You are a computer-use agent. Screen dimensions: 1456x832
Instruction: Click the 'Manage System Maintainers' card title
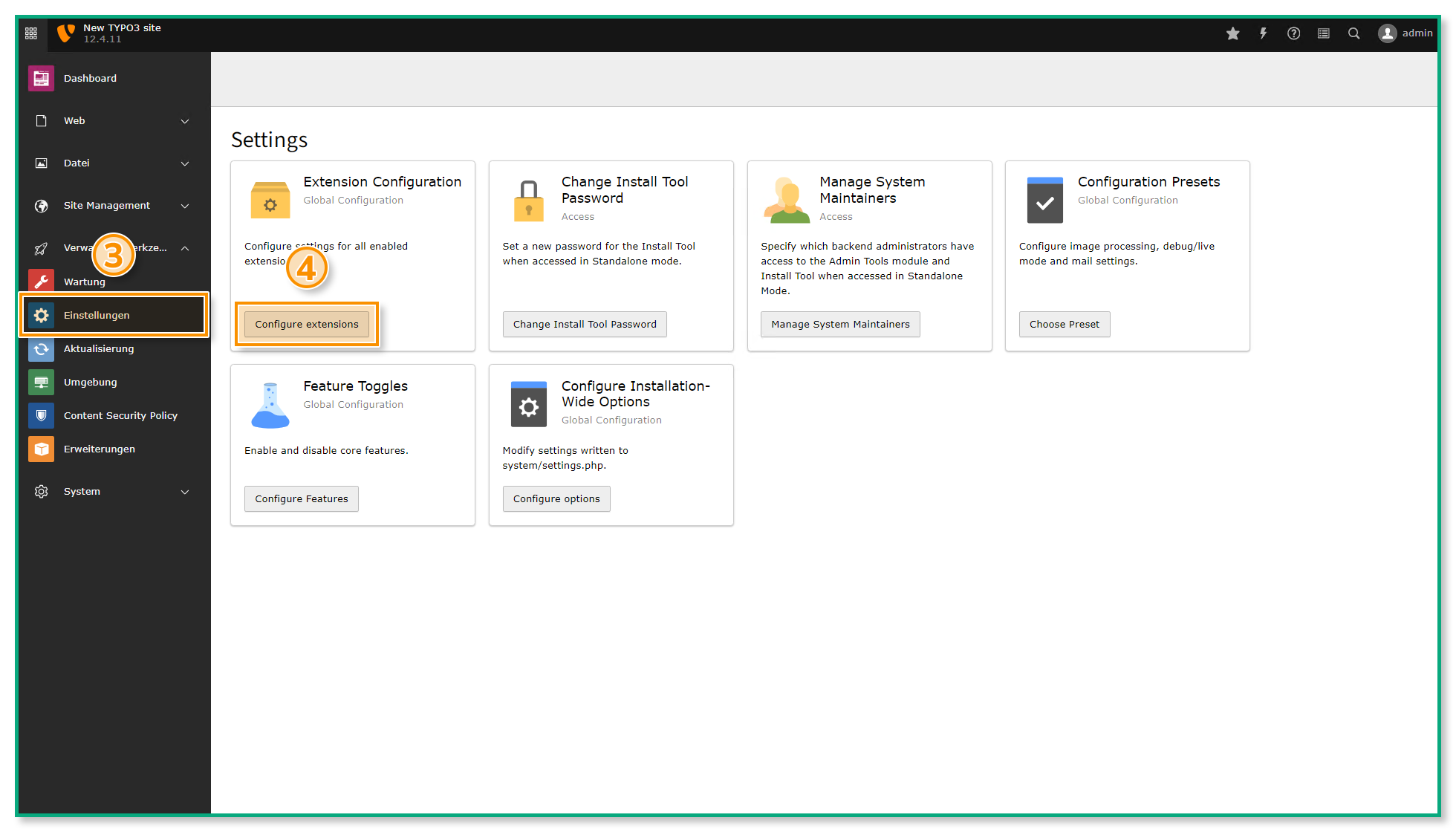point(872,190)
